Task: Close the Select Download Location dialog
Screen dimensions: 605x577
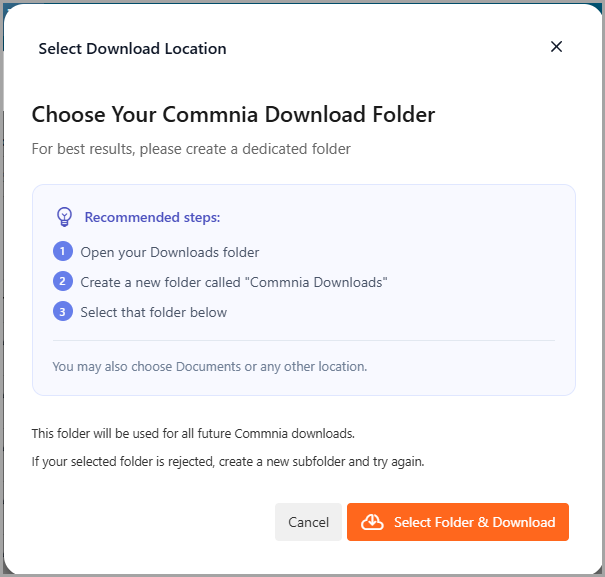Action: pyautogui.click(x=557, y=47)
